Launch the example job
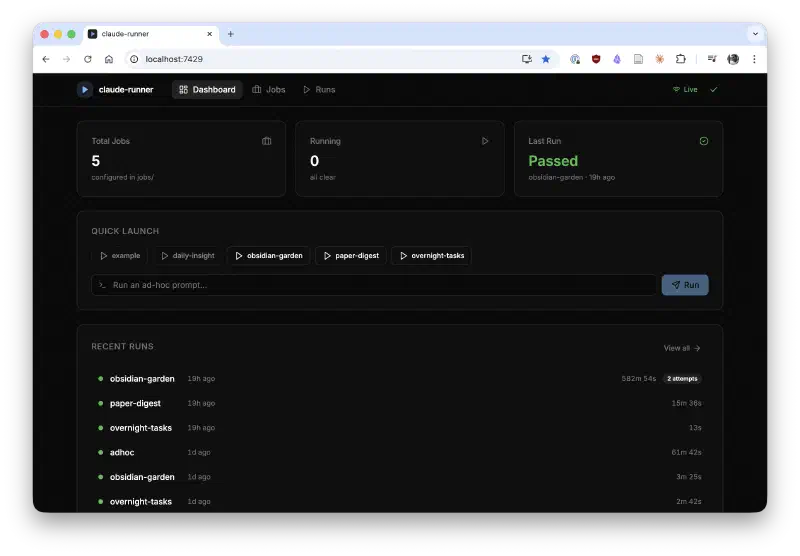800x556 pixels. [x=120, y=256]
